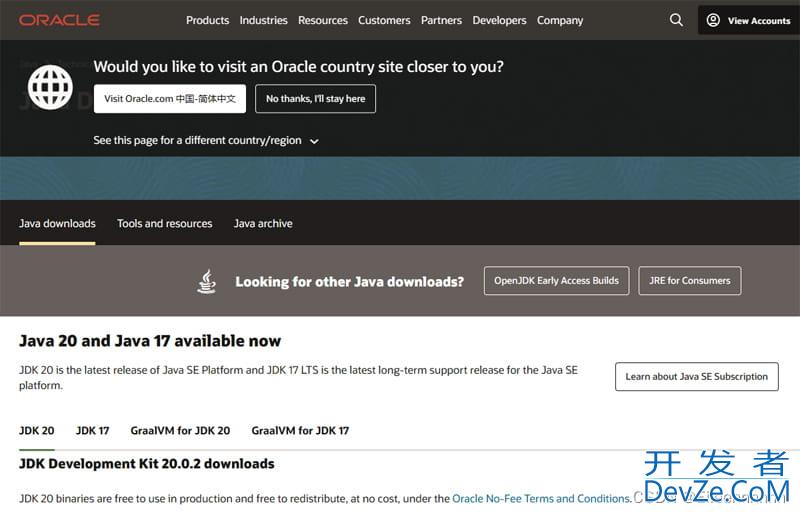Switch to the JDK 17 tab
Viewport: 800px width, 513px height.
[x=92, y=431]
